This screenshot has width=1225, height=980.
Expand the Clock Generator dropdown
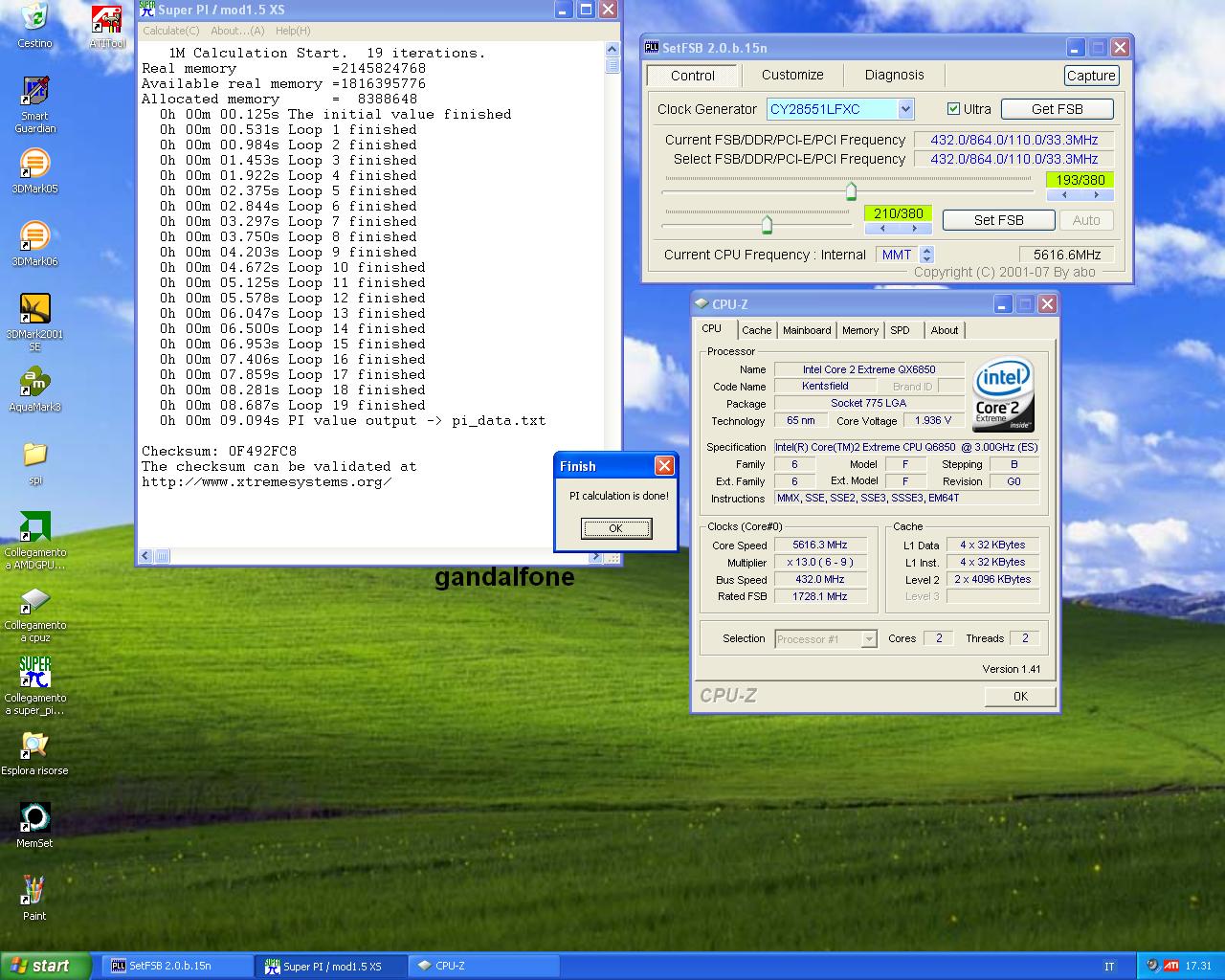pos(905,109)
